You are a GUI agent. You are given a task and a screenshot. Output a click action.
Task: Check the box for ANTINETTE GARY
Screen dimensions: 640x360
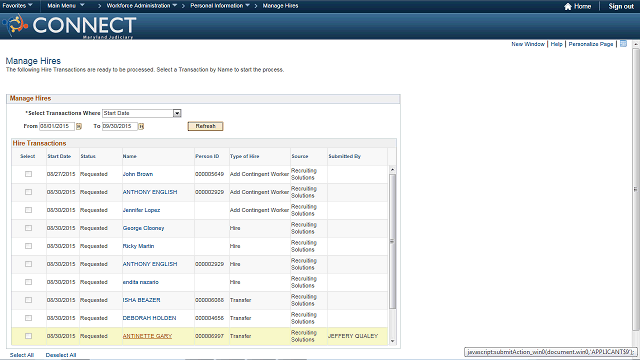click(x=28, y=336)
